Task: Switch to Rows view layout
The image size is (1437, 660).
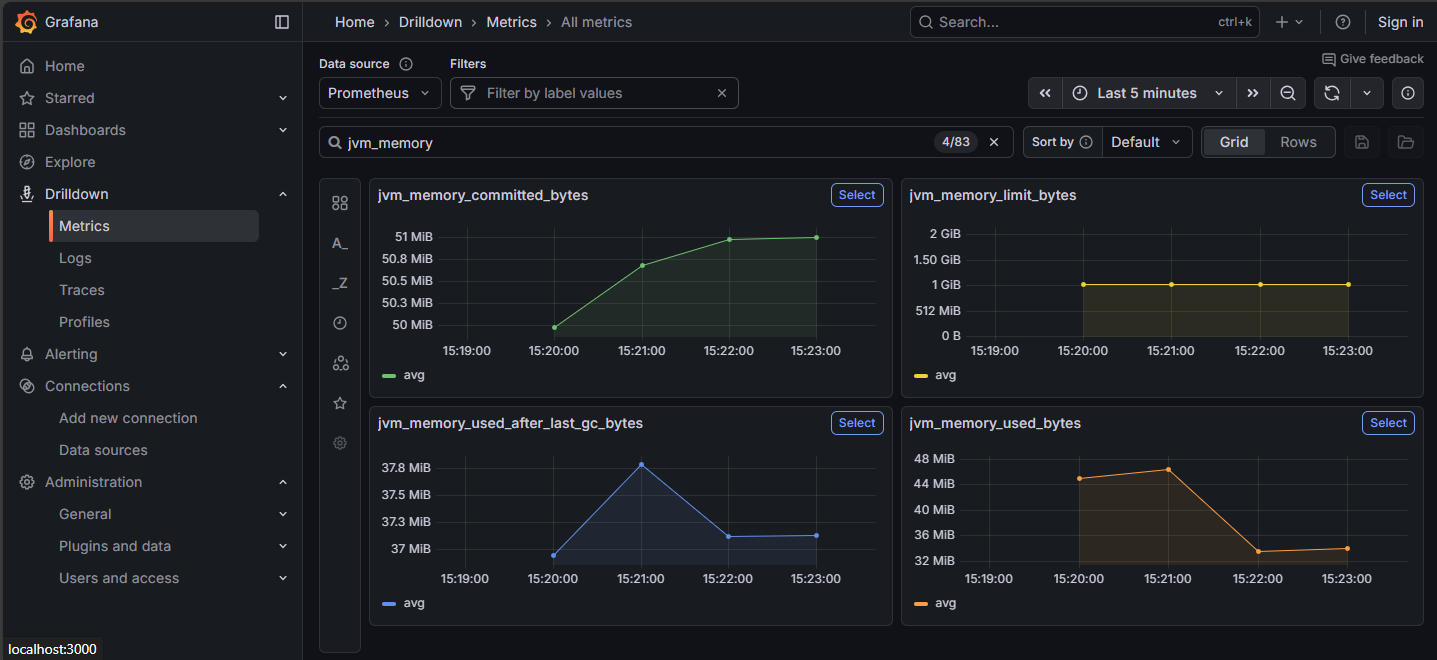Action: click(x=1298, y=142)
